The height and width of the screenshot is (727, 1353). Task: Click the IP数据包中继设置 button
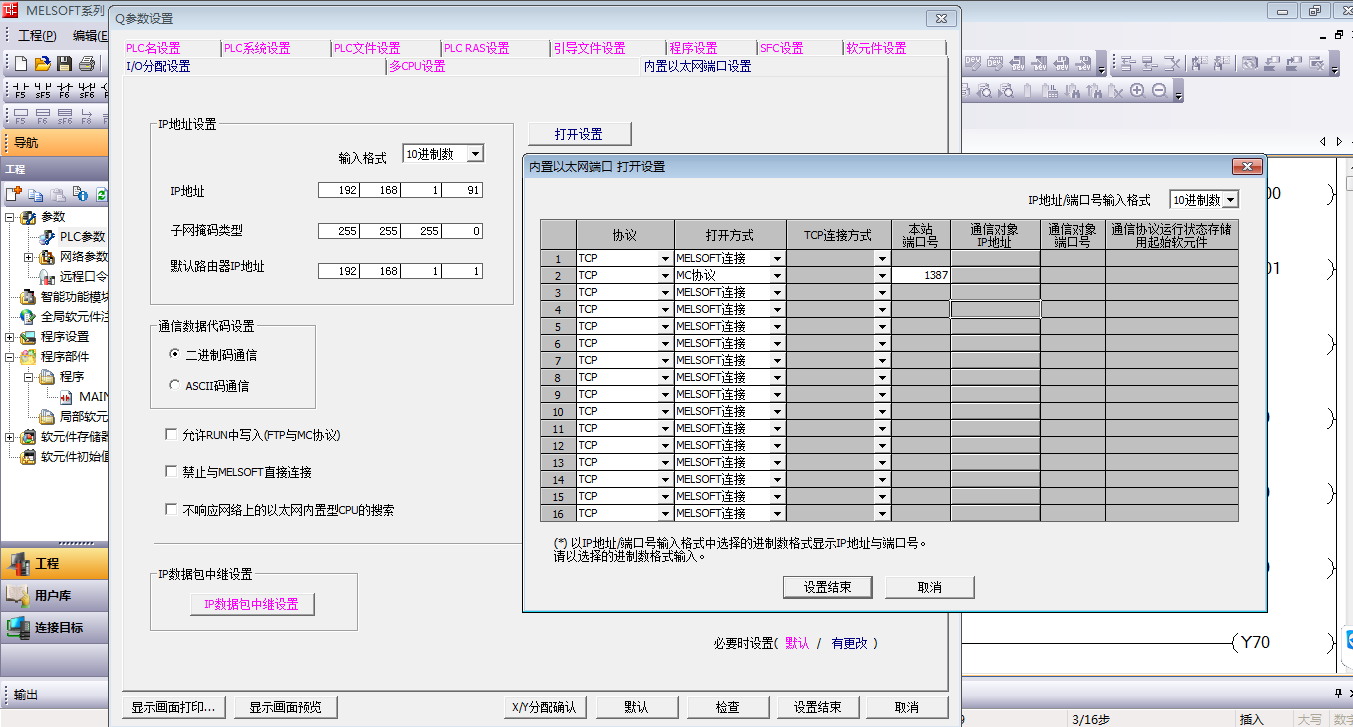coord(251,604)
